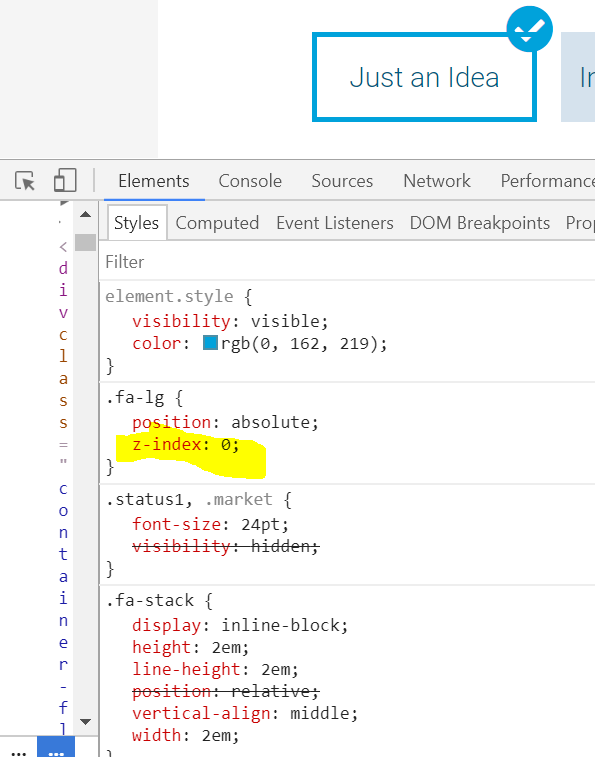The height and width of the screenshot is (757, 595).
Task: Click the .fa-lg selector
Action: (x=135, y=398)
